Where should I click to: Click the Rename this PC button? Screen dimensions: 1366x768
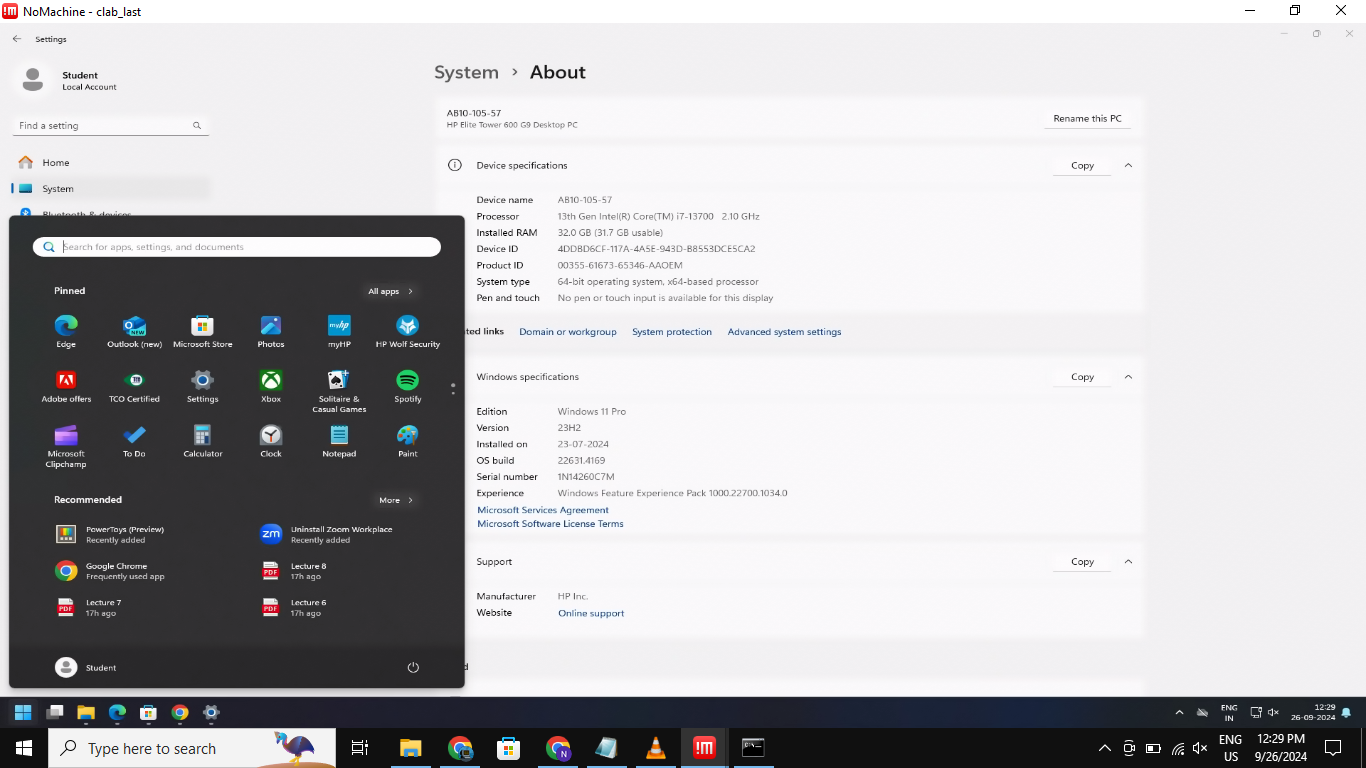tap(1087, 119)
